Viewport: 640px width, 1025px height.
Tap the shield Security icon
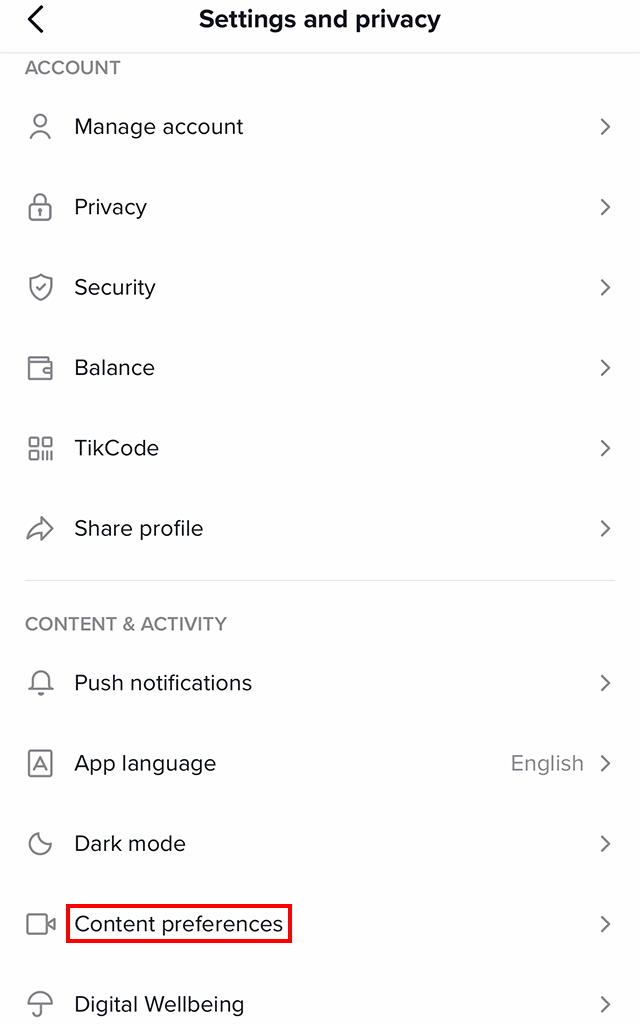pyautogui.click(x=40, y=288)
